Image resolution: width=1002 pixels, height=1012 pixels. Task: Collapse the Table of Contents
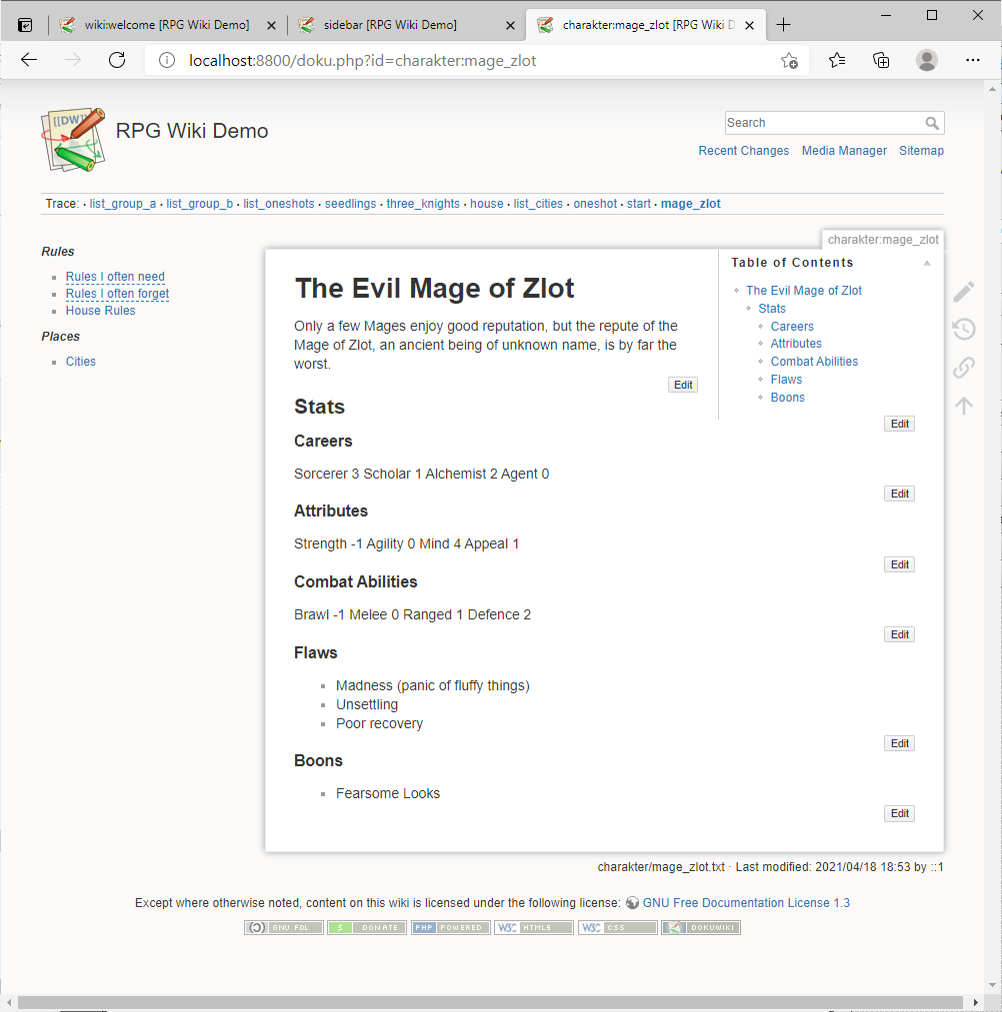tap(927, 263)
